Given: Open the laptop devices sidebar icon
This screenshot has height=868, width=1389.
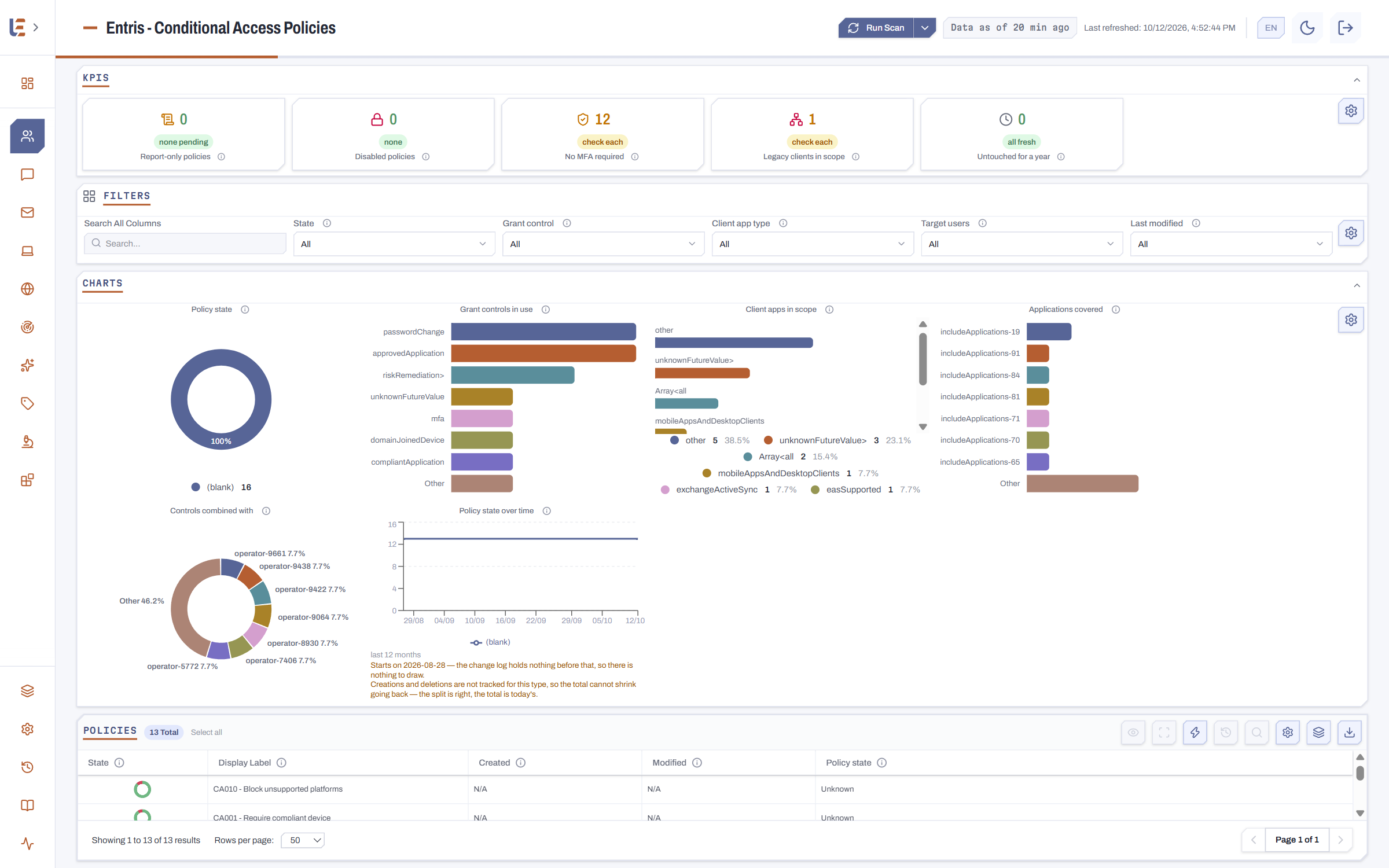Looking at the screenshot, I should [x=27, y=251].
